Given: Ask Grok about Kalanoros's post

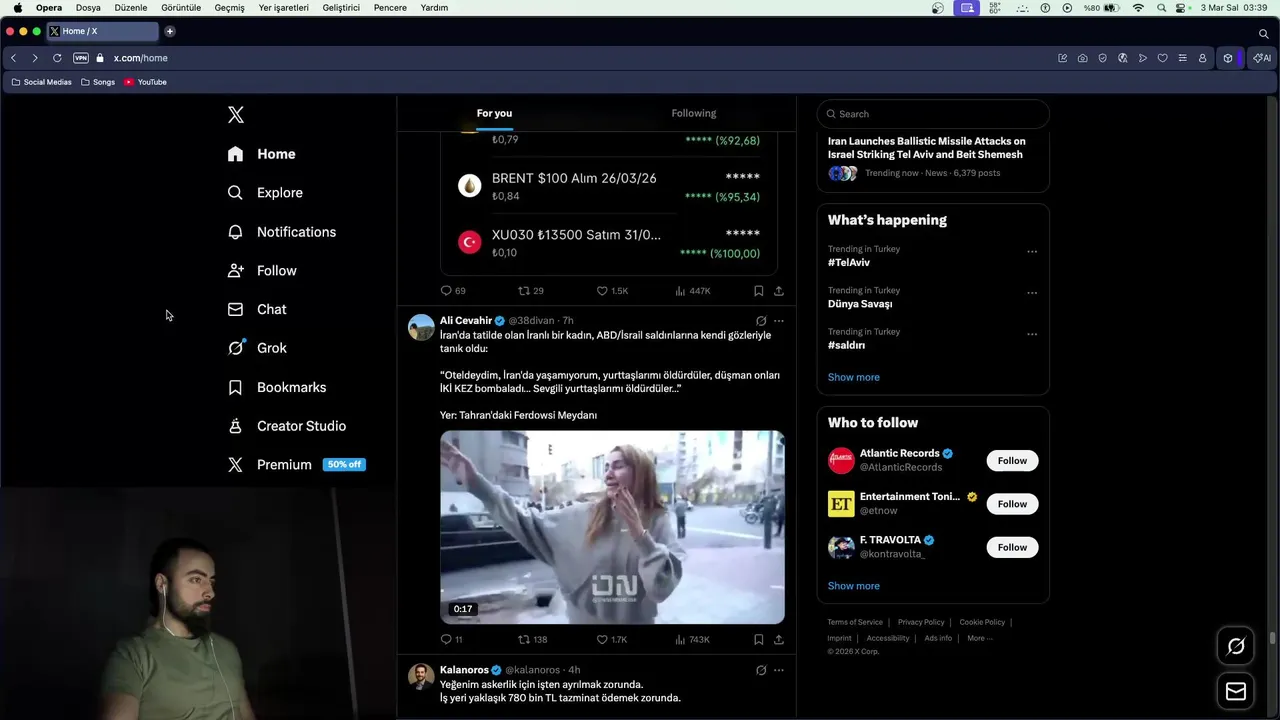Looking at the screenshot, I should [x=761, y=670].
